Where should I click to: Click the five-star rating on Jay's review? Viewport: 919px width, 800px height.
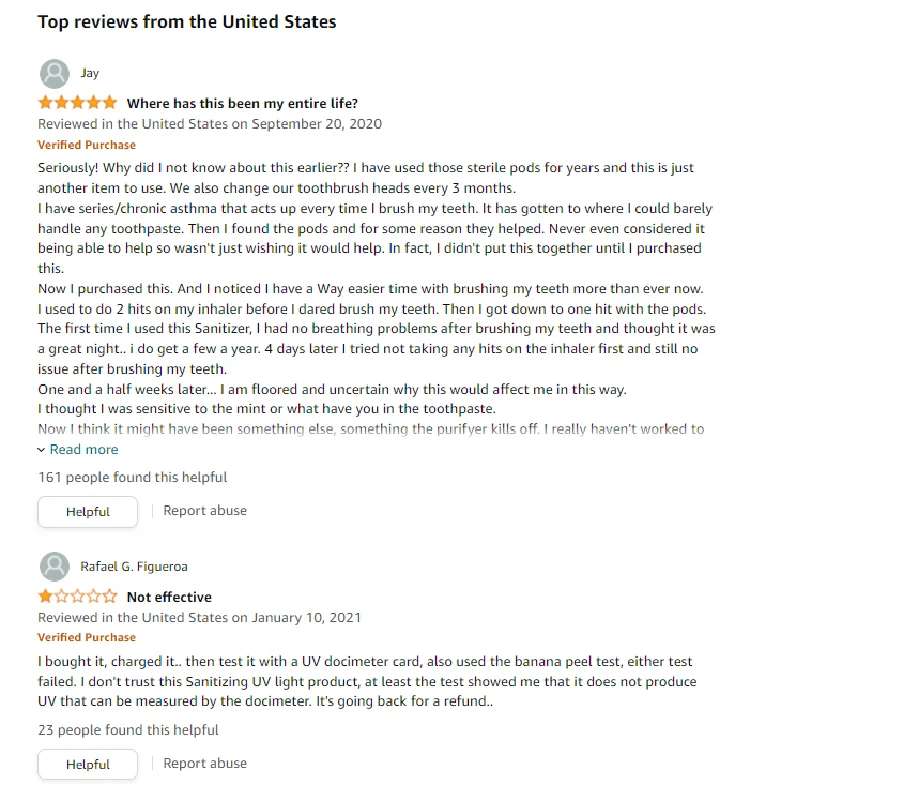pos(77,103)
